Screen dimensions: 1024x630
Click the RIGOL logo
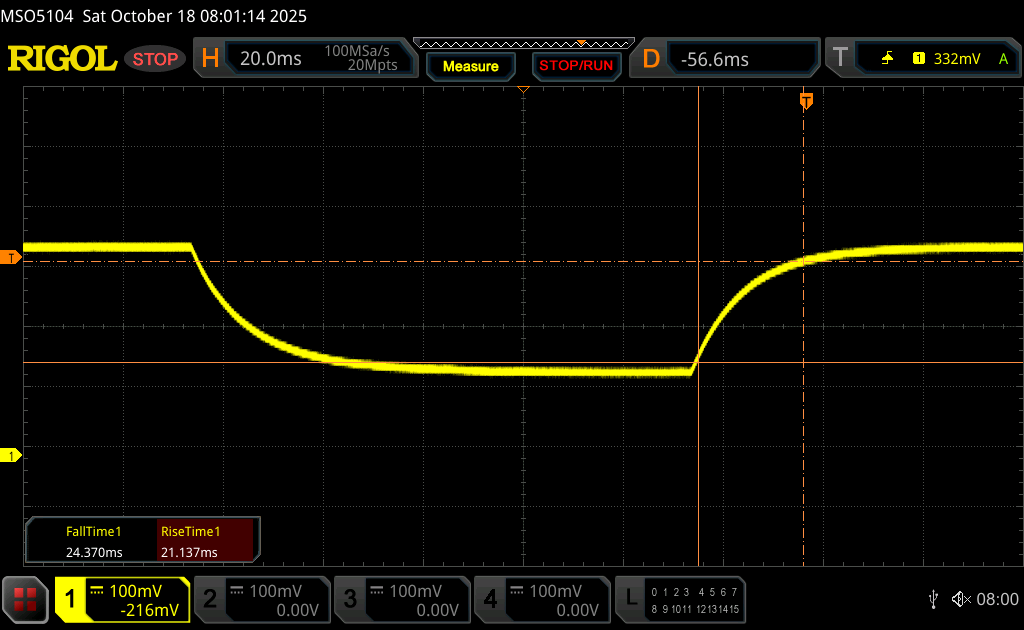pyautogui.click(x=62, y=59)
